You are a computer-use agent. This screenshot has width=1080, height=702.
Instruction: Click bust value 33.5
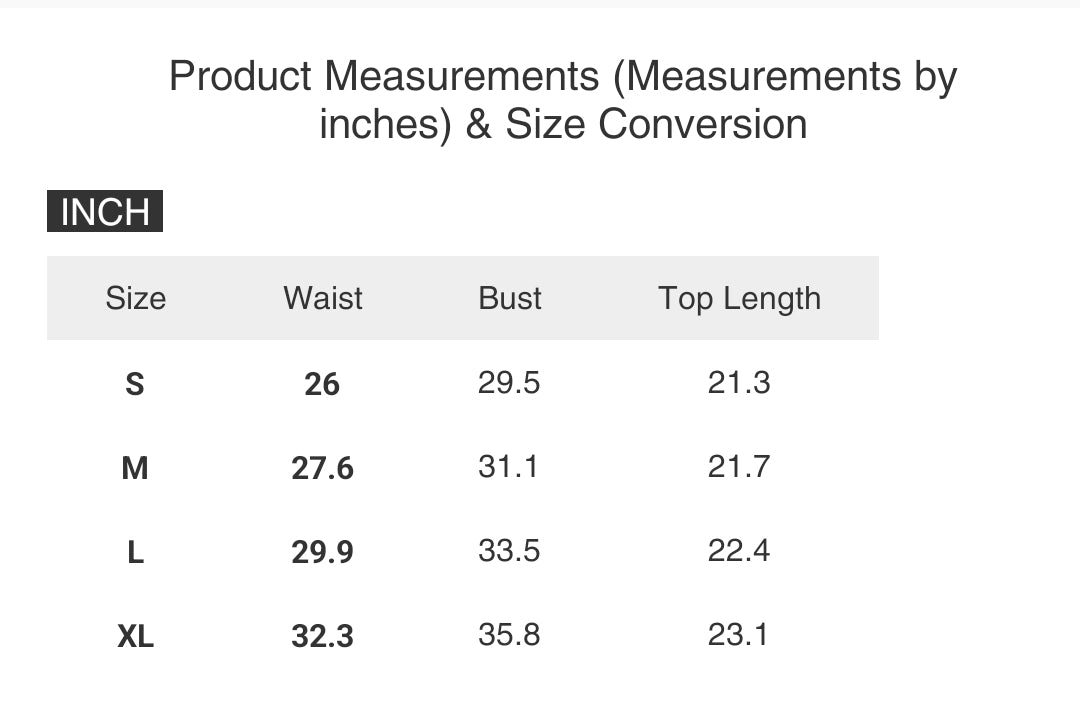coord(509,550)
